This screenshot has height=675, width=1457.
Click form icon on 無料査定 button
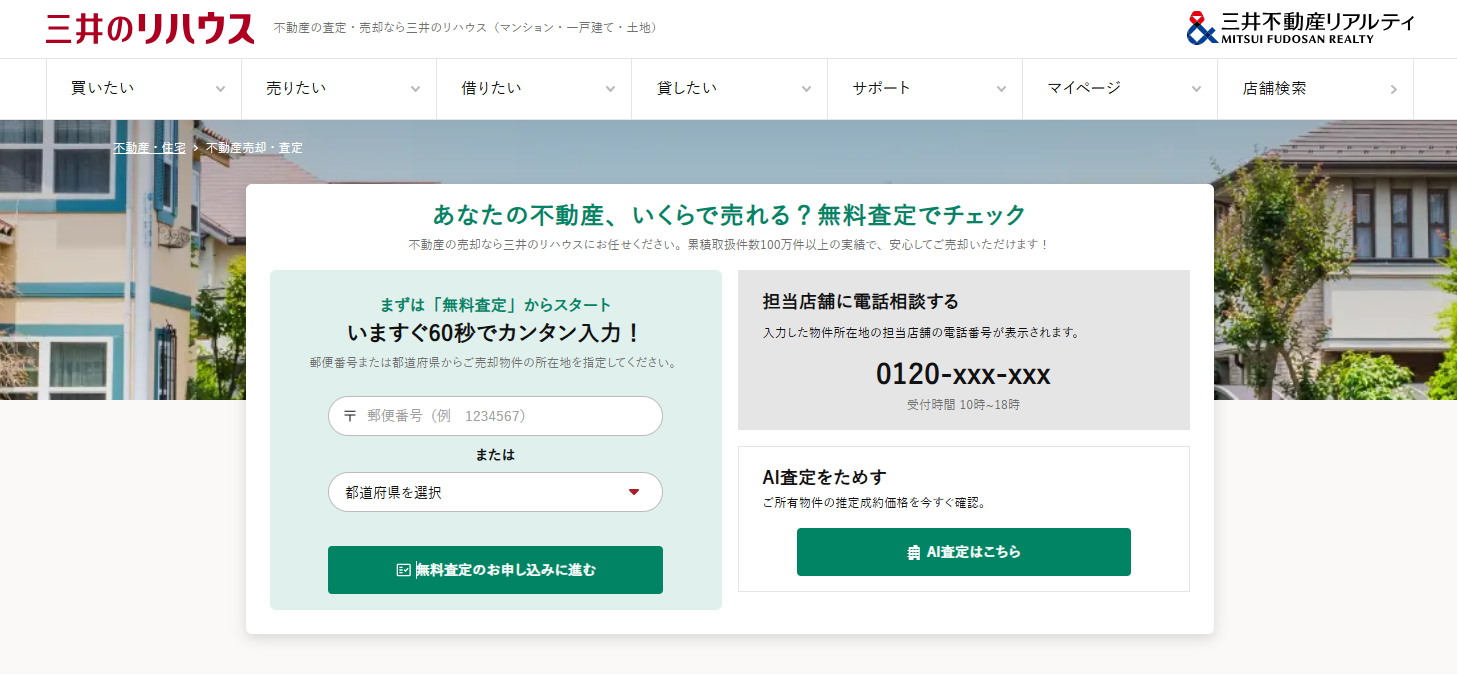(404, 570)
